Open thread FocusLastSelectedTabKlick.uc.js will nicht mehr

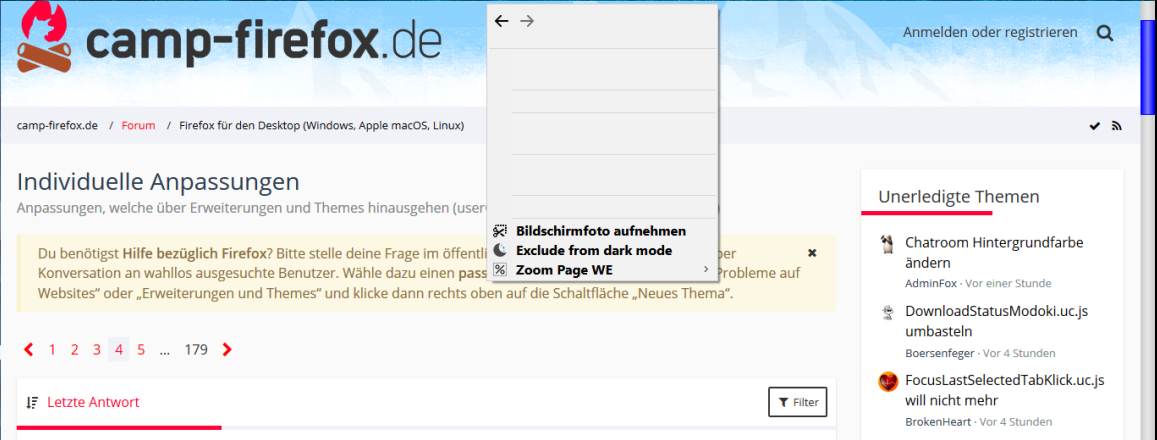1004,391
